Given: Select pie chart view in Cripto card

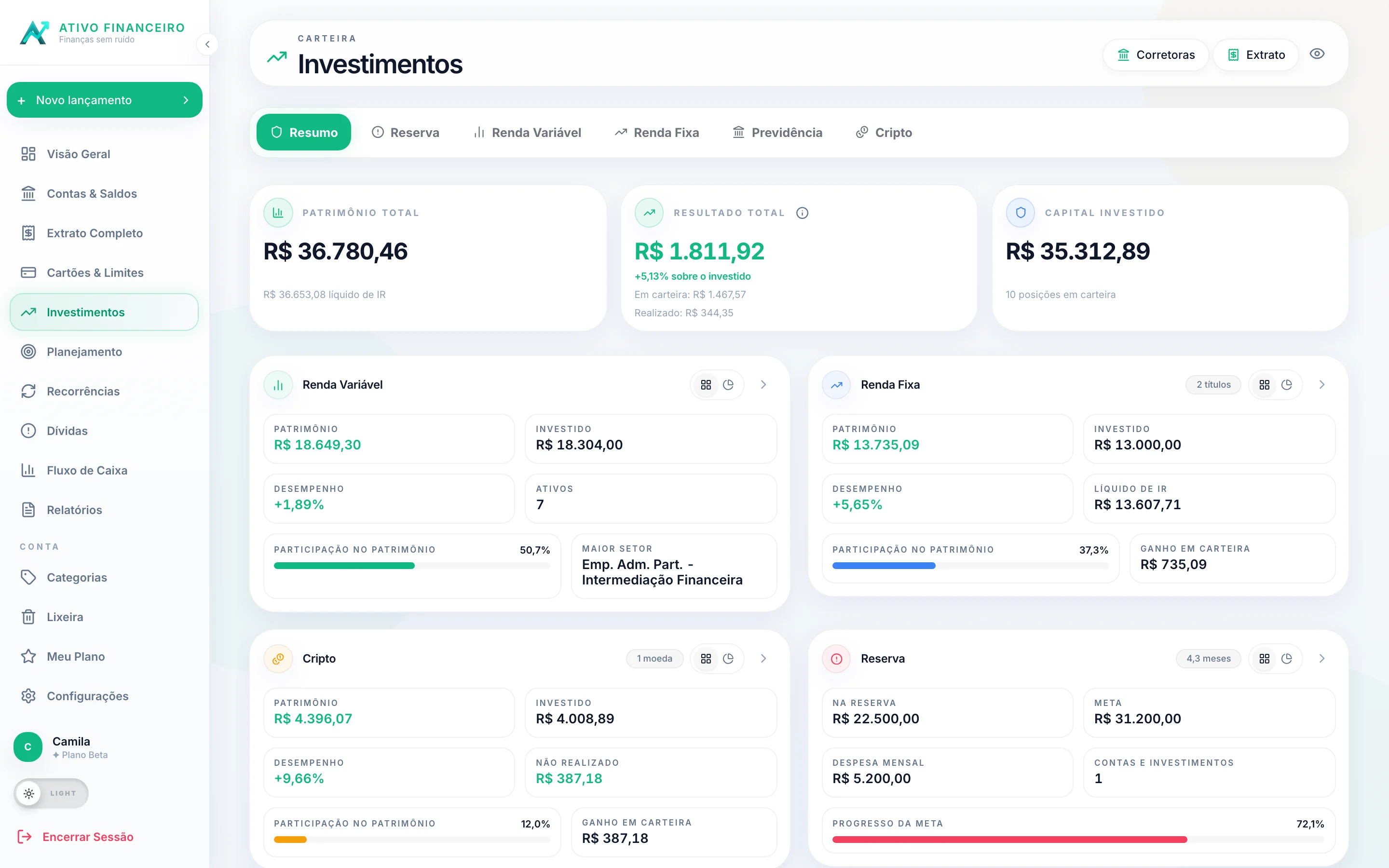Looking at the screenshot, I should (728, 658).
